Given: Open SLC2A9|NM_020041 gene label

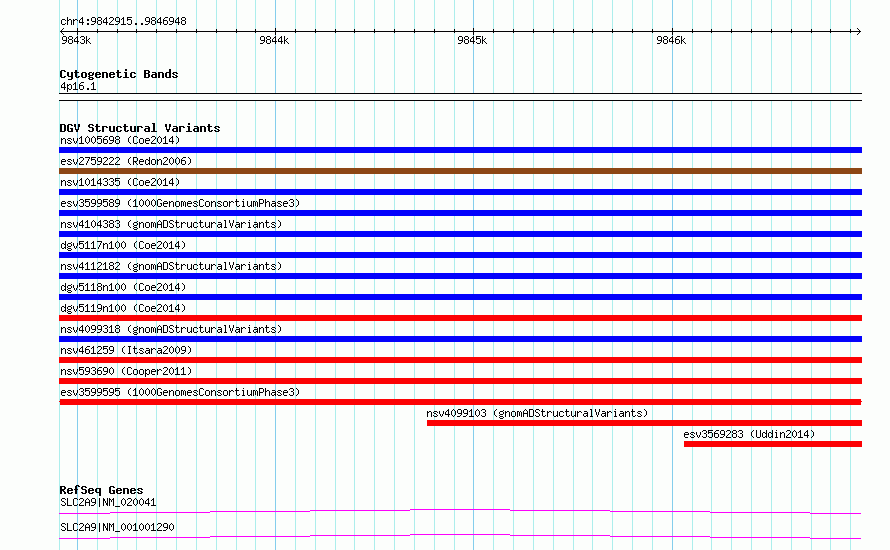Looking at the screenshot, I should coord(108,502).
